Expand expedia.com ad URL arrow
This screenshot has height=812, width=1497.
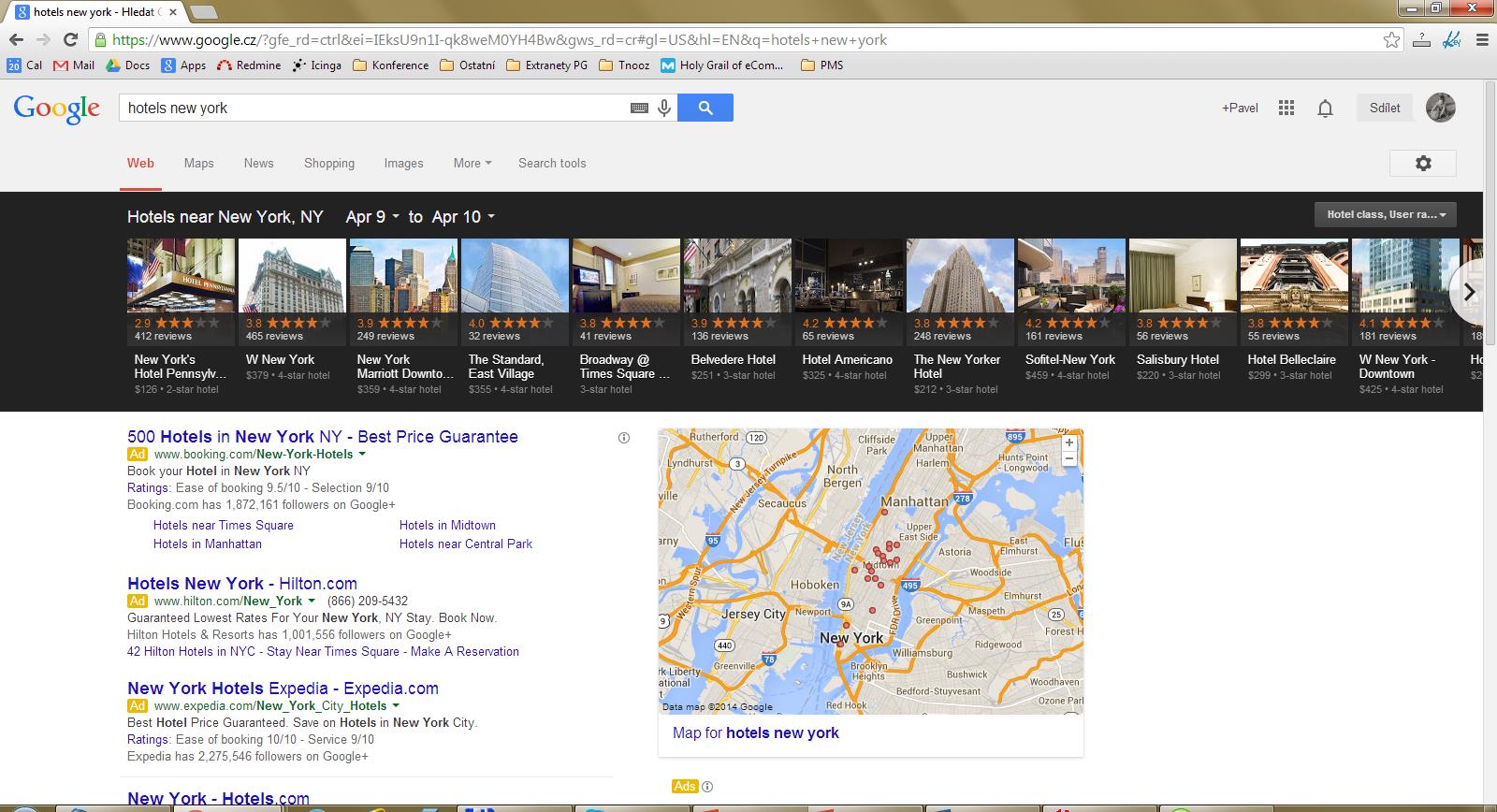click(396, 705)
